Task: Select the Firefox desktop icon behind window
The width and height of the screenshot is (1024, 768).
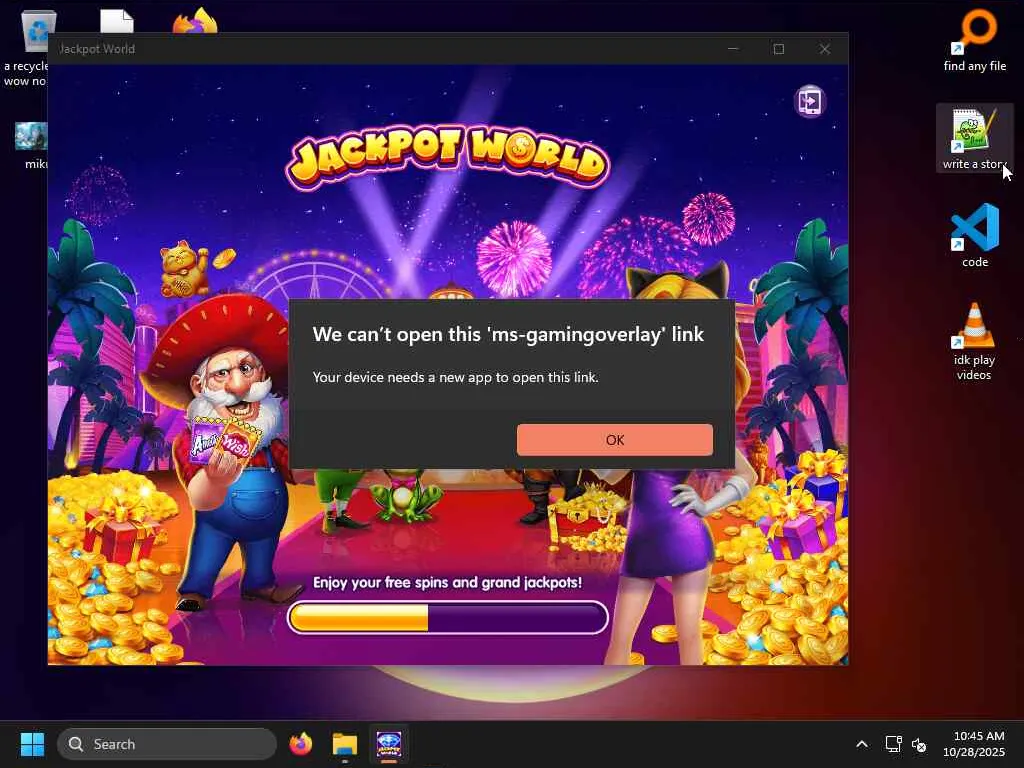Action: [x=195, y=21]
